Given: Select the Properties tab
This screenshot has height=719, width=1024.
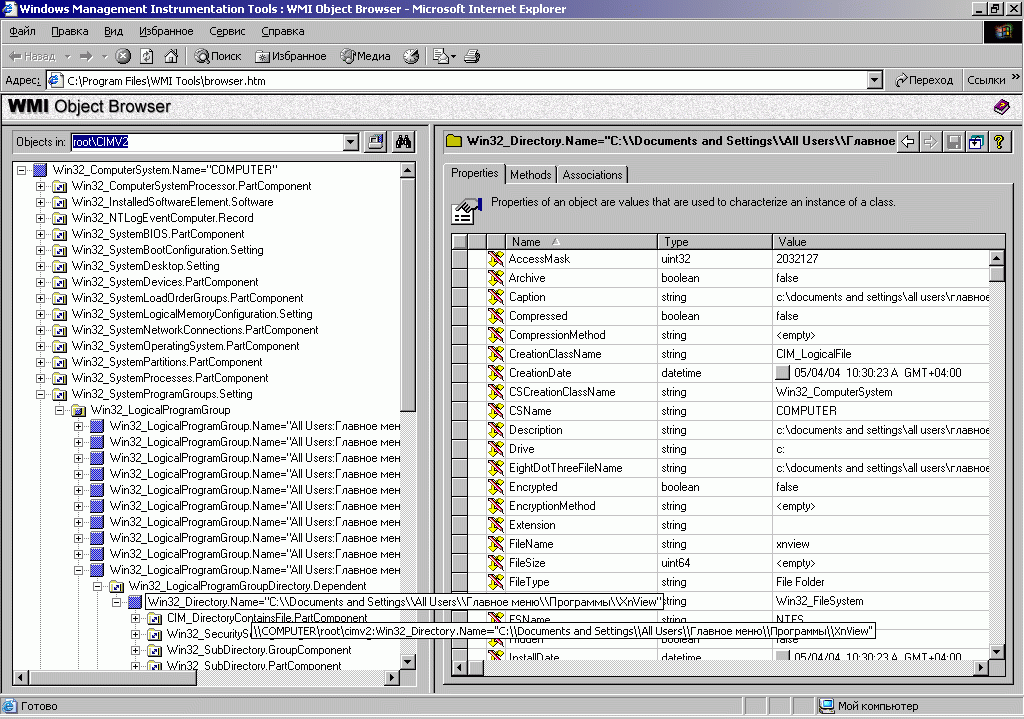Looking at the screenshot, I should tap(475, 173).
